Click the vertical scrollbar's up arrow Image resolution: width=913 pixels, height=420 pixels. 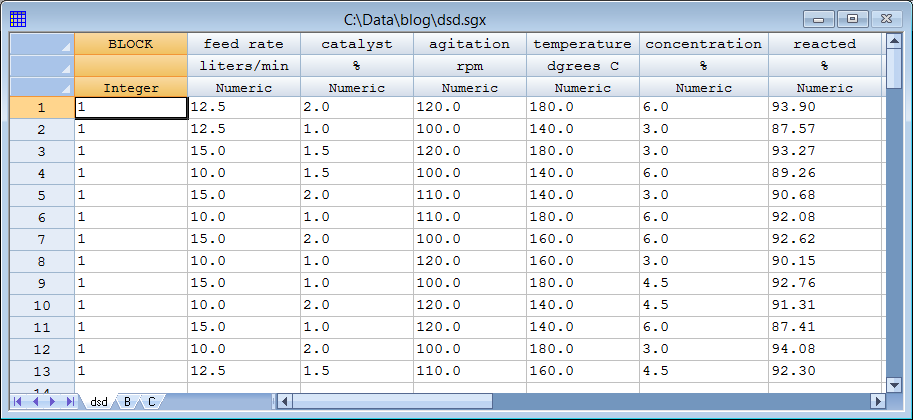[x=894, y=42]
